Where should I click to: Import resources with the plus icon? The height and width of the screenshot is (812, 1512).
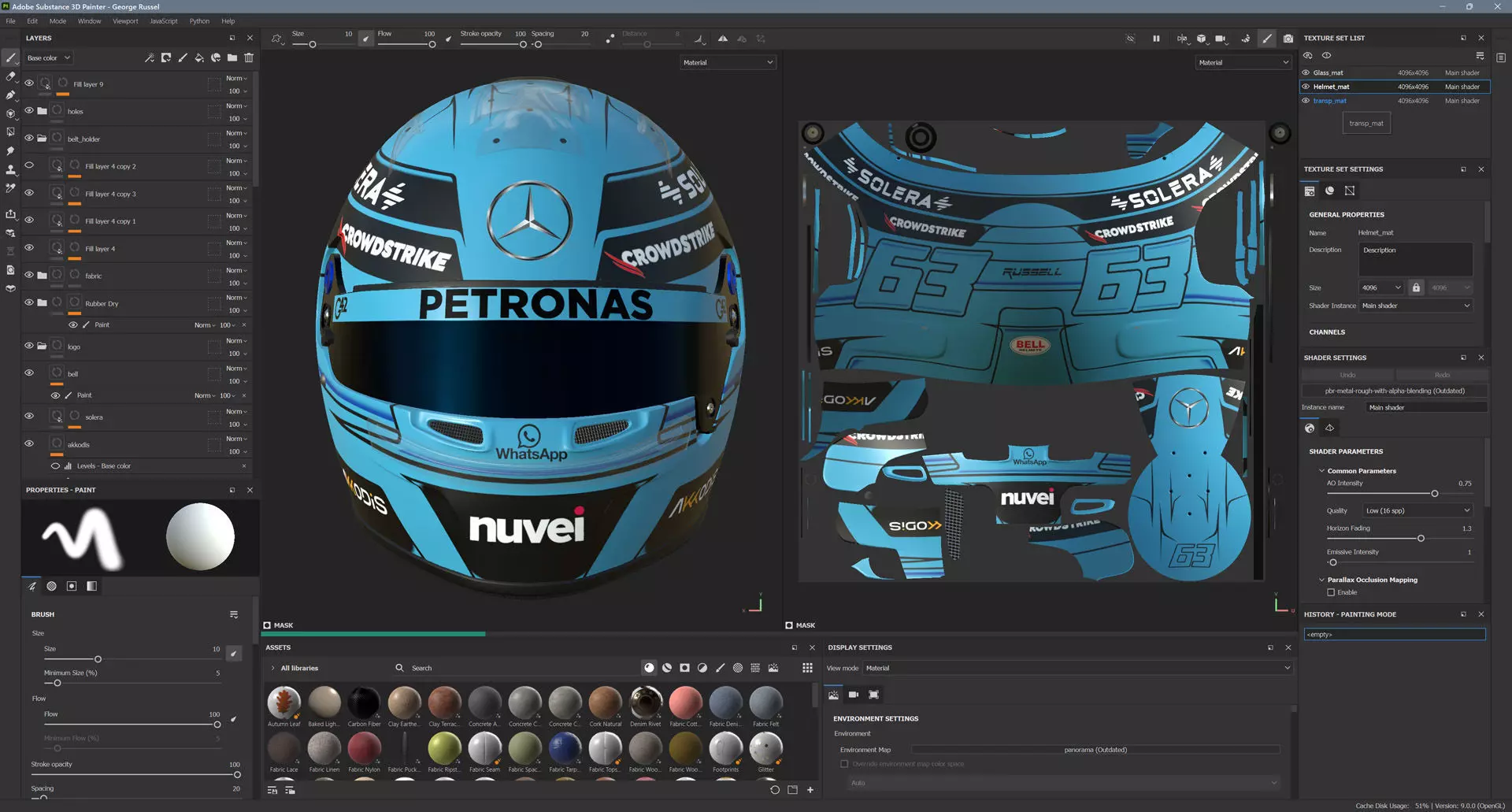coord(810,790)
